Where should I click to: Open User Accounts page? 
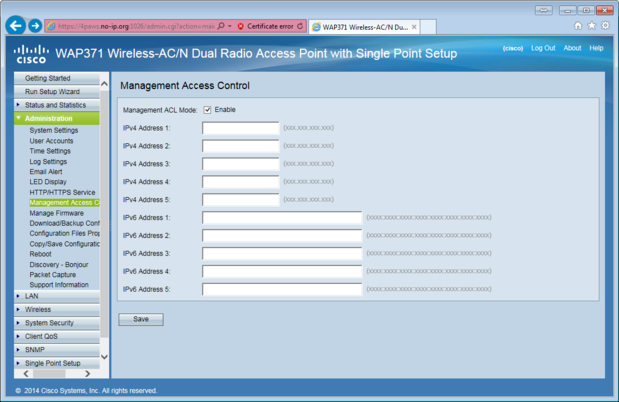pos(51,141)
